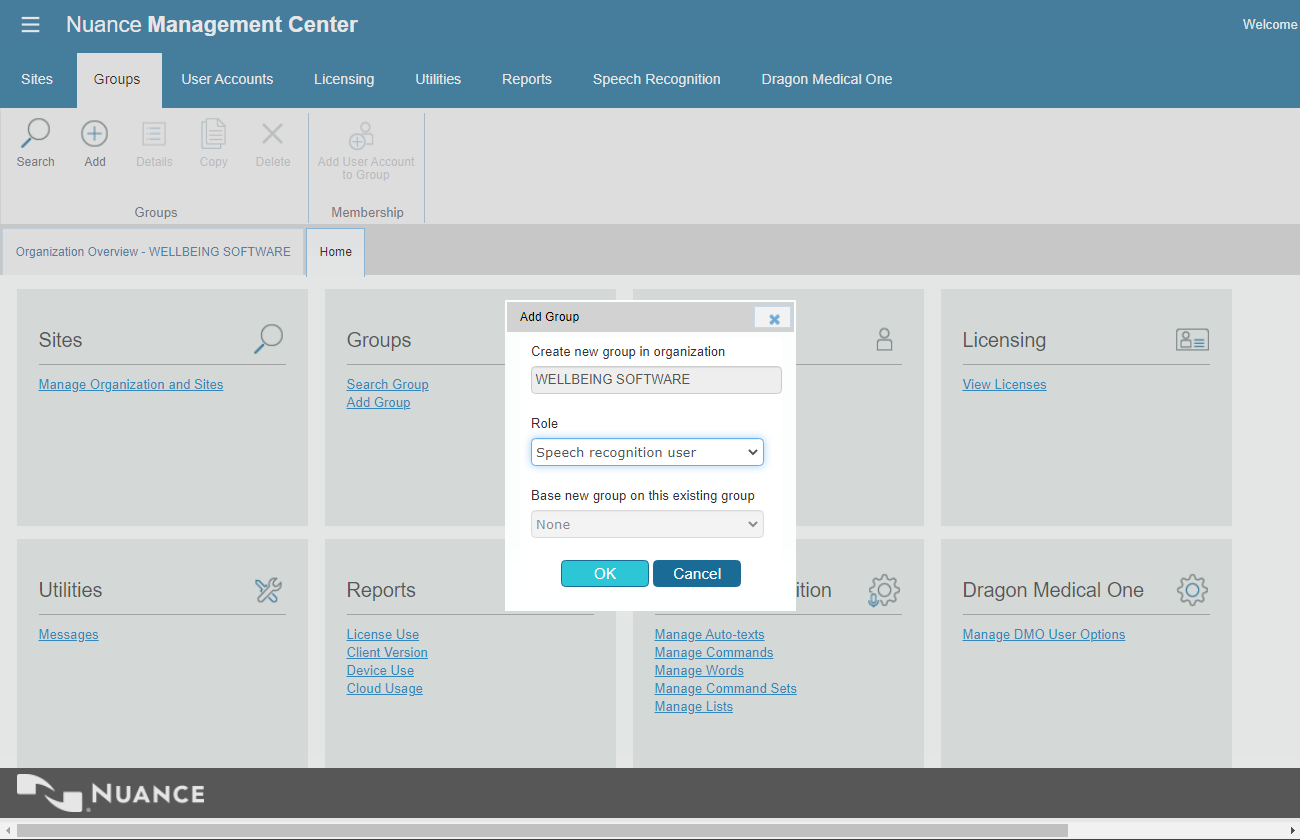This screenshot has height=840, width=1300.
Task: Open the hamburger navigation menu
Action: tap(30, 25)
